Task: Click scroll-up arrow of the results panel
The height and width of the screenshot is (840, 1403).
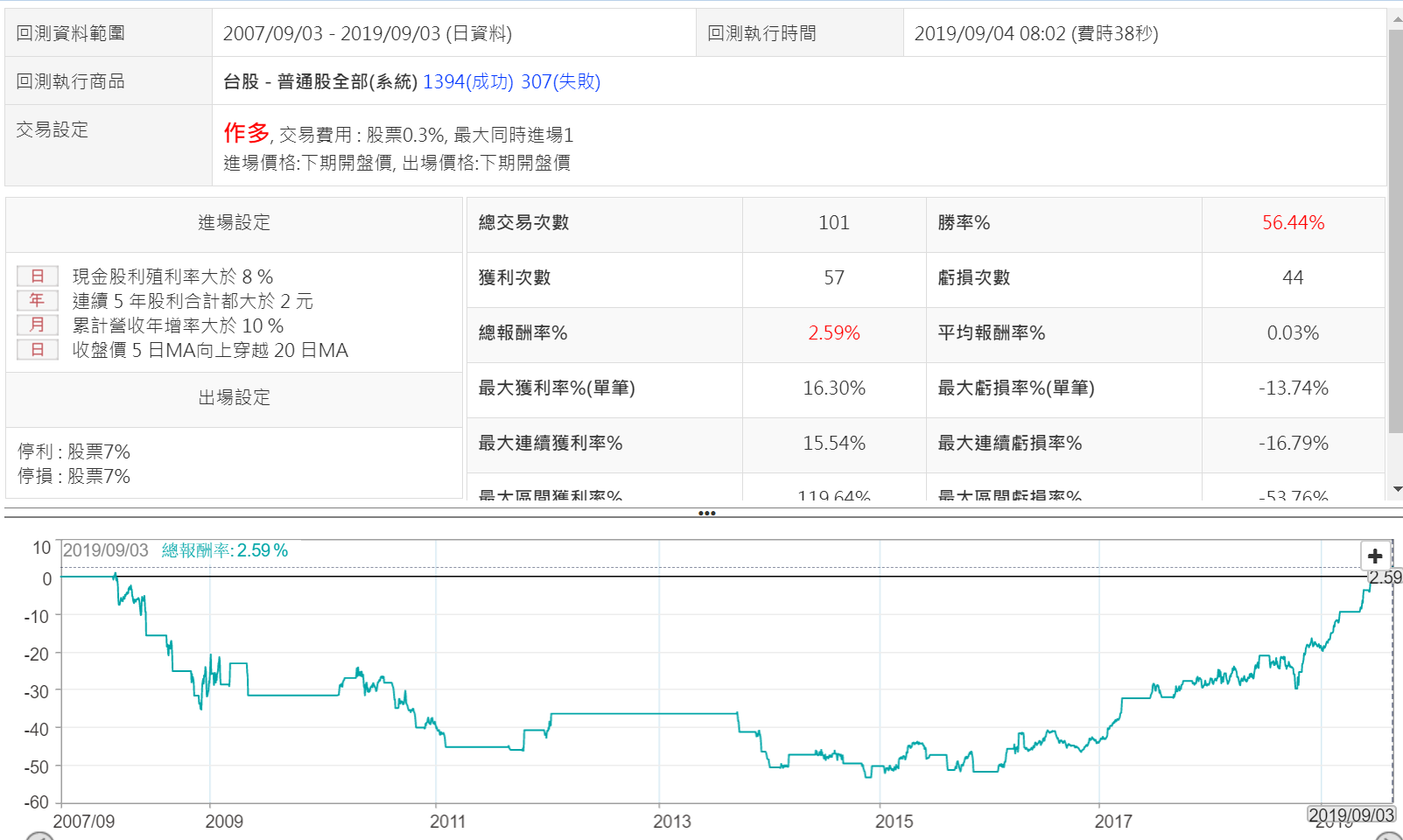Action: point(1395,19)
